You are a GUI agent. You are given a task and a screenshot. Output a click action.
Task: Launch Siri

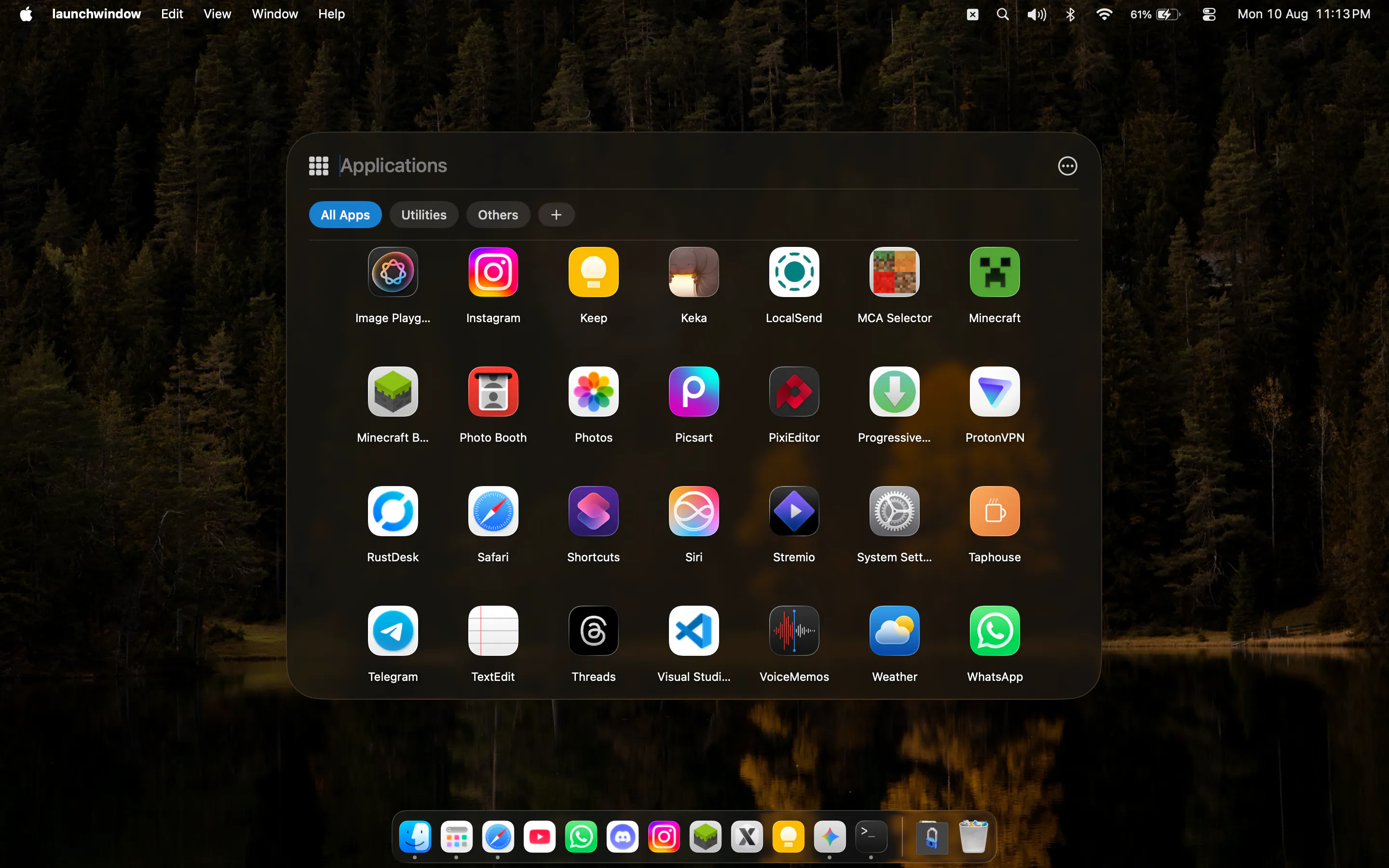click(694, 511)
